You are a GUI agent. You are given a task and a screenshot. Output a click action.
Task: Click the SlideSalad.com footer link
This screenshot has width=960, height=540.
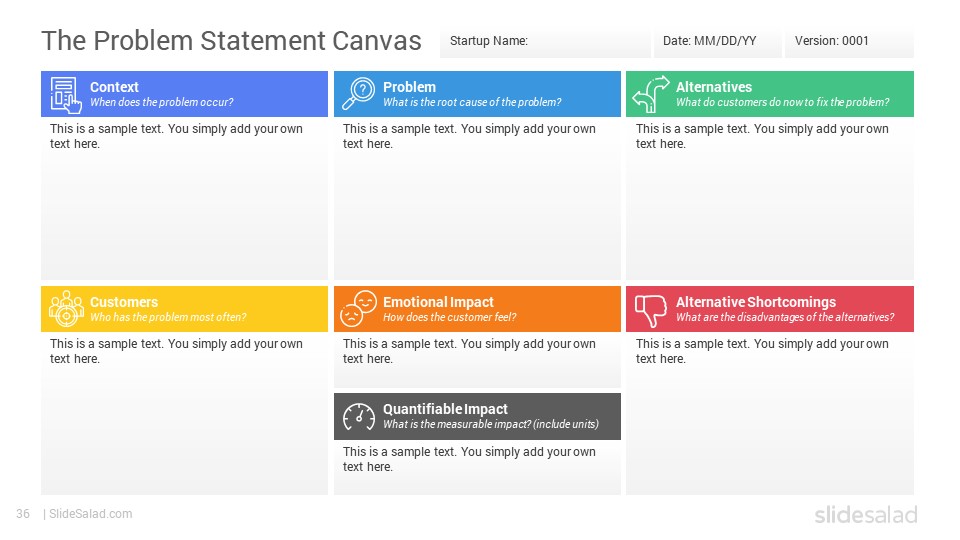91,514
